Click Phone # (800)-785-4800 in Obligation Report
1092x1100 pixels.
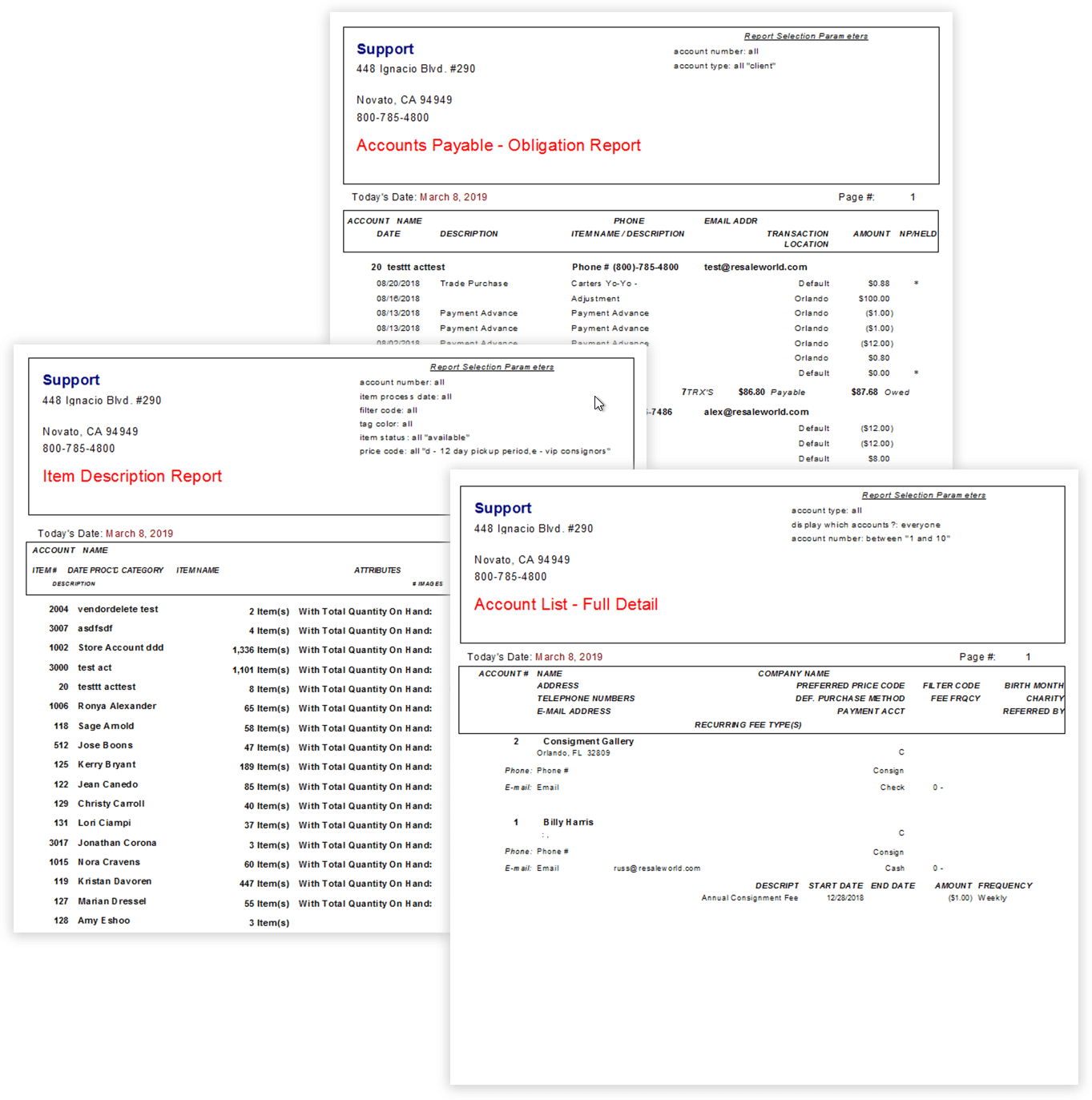pyautogui.click(x=625, y=268)
